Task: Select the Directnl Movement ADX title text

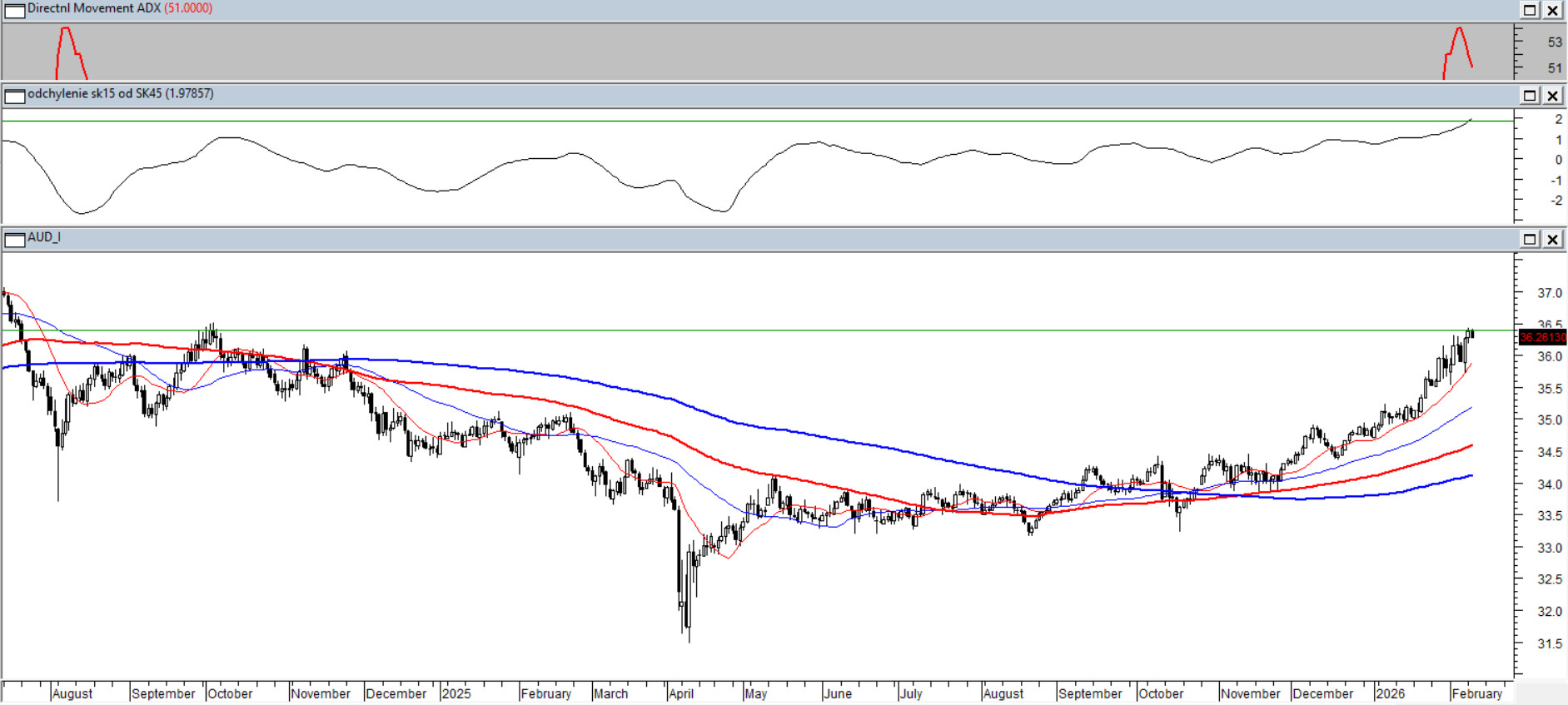Action: coord(93,8)
